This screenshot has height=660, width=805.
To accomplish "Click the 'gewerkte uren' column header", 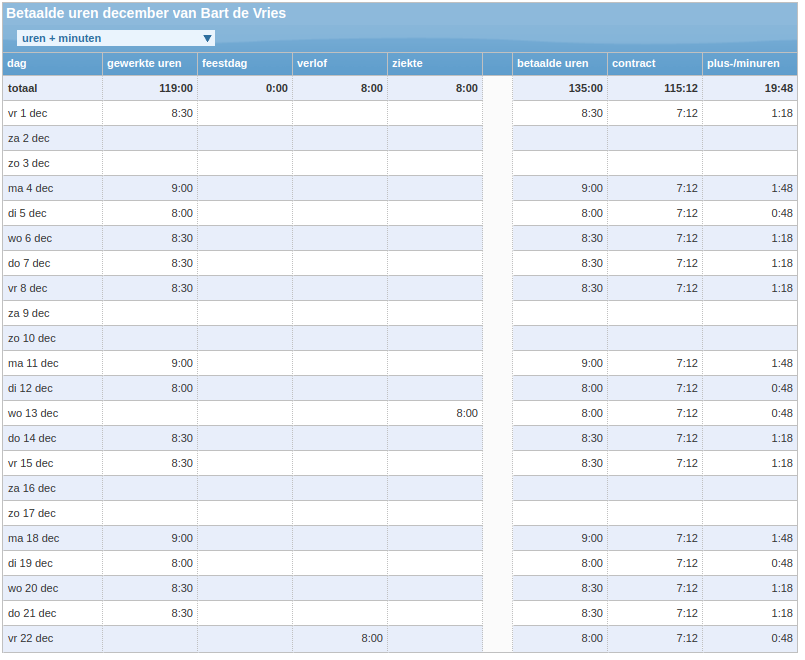I will [x=144, y=63].
